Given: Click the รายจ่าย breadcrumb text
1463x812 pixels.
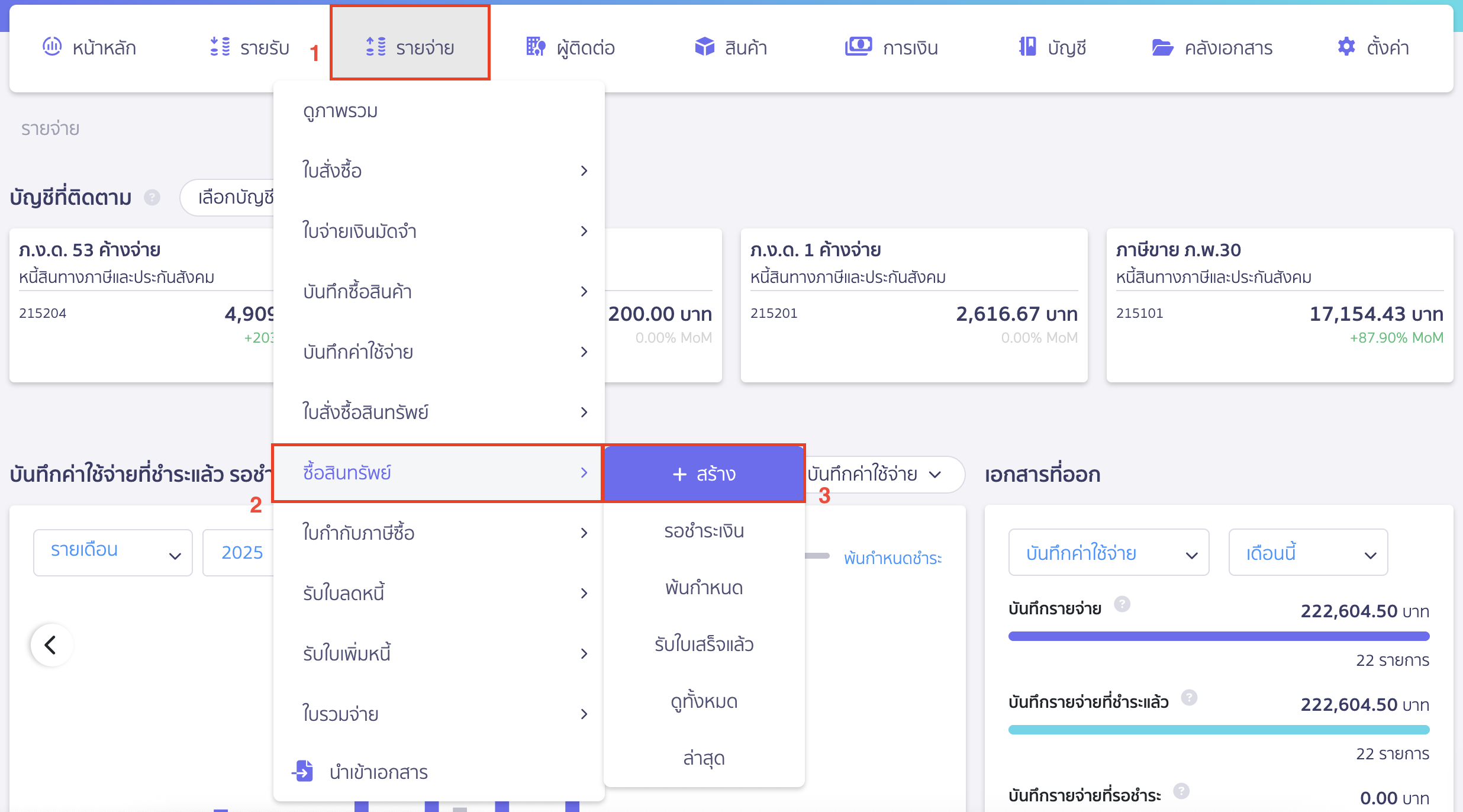Looking at the screenshot, I should tap(50, 128).
